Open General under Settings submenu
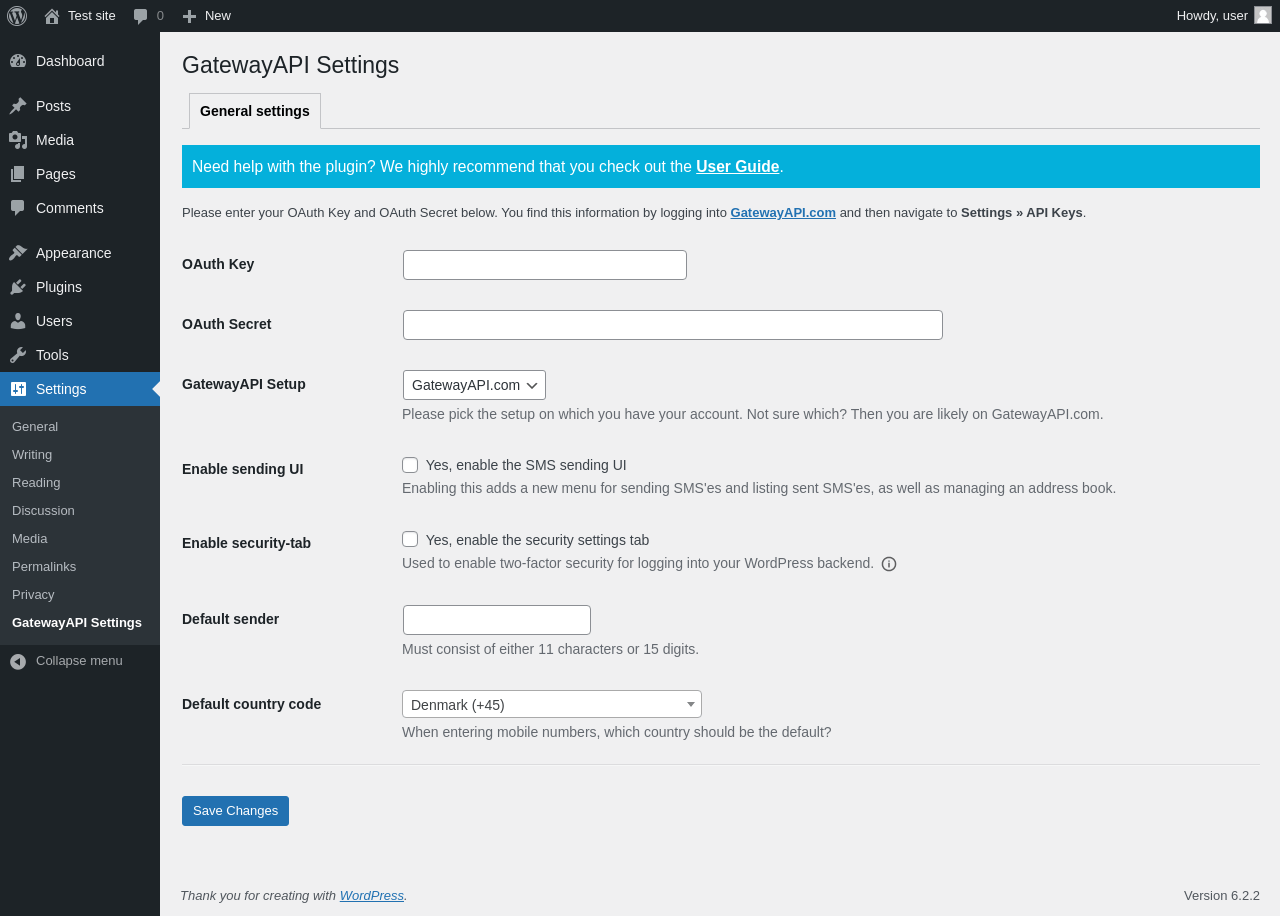The image size is (1280, 916). pos(35,426)
